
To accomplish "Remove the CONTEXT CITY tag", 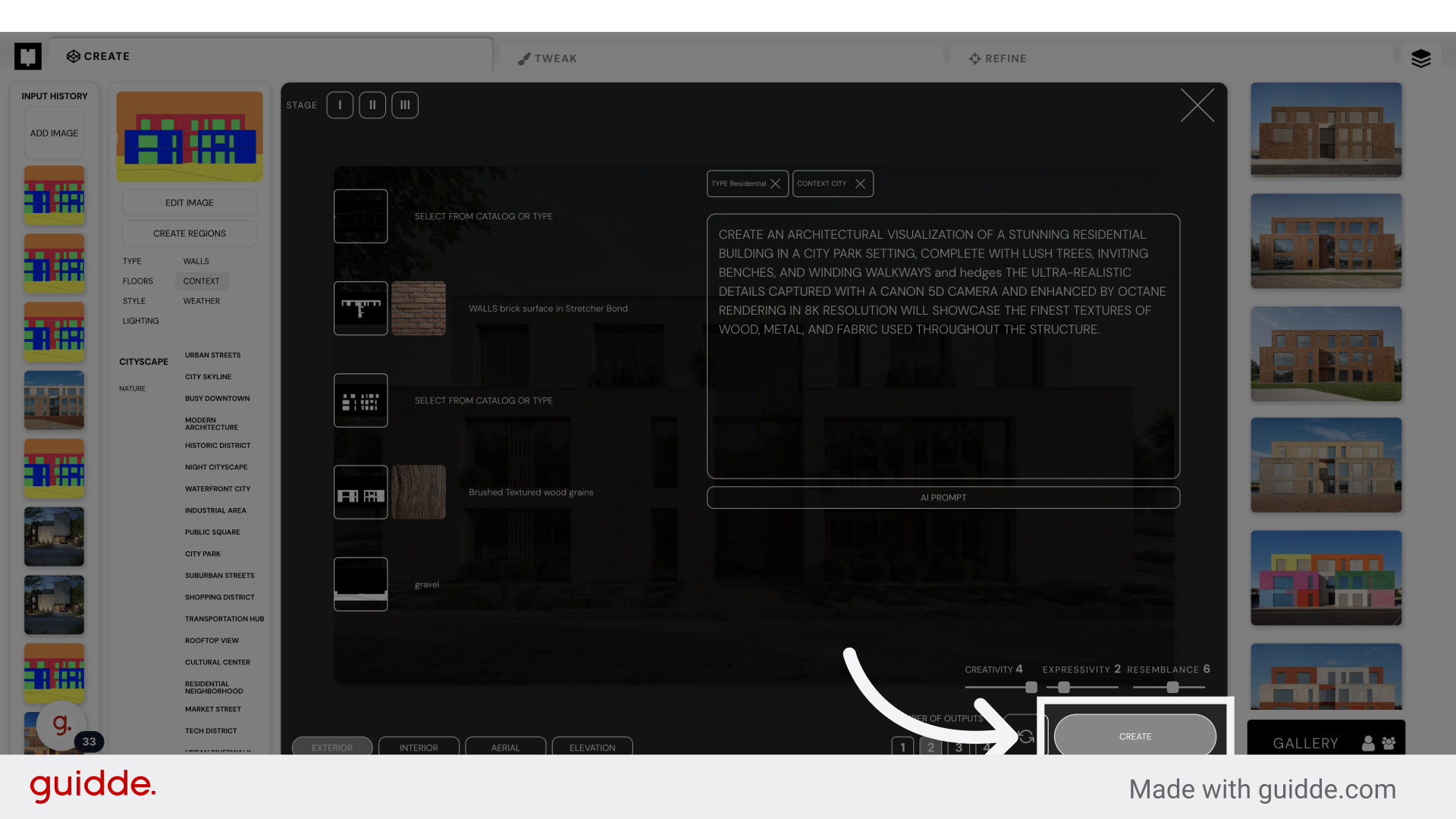I will [x=860, y=184].
